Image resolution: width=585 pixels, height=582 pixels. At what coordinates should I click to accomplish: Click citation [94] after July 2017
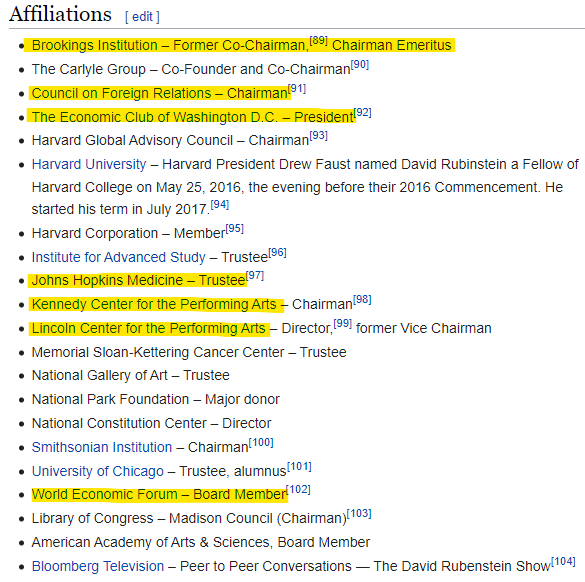220,204
